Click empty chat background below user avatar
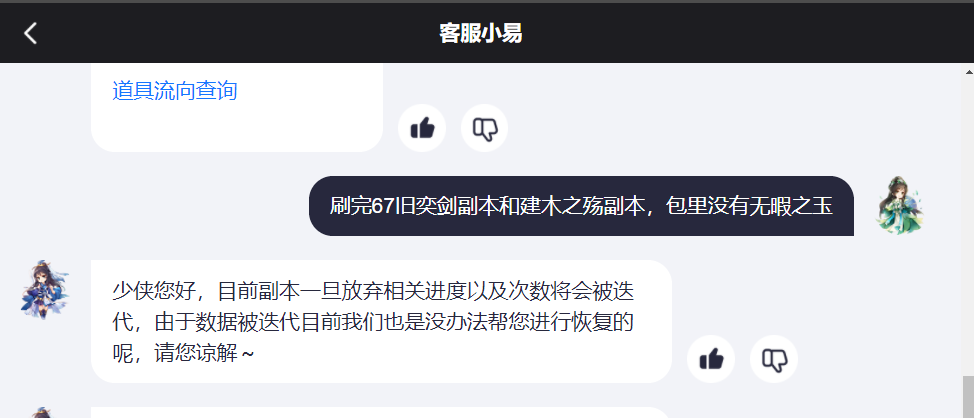Screen dimensions: 974x418 click(899, 292)
